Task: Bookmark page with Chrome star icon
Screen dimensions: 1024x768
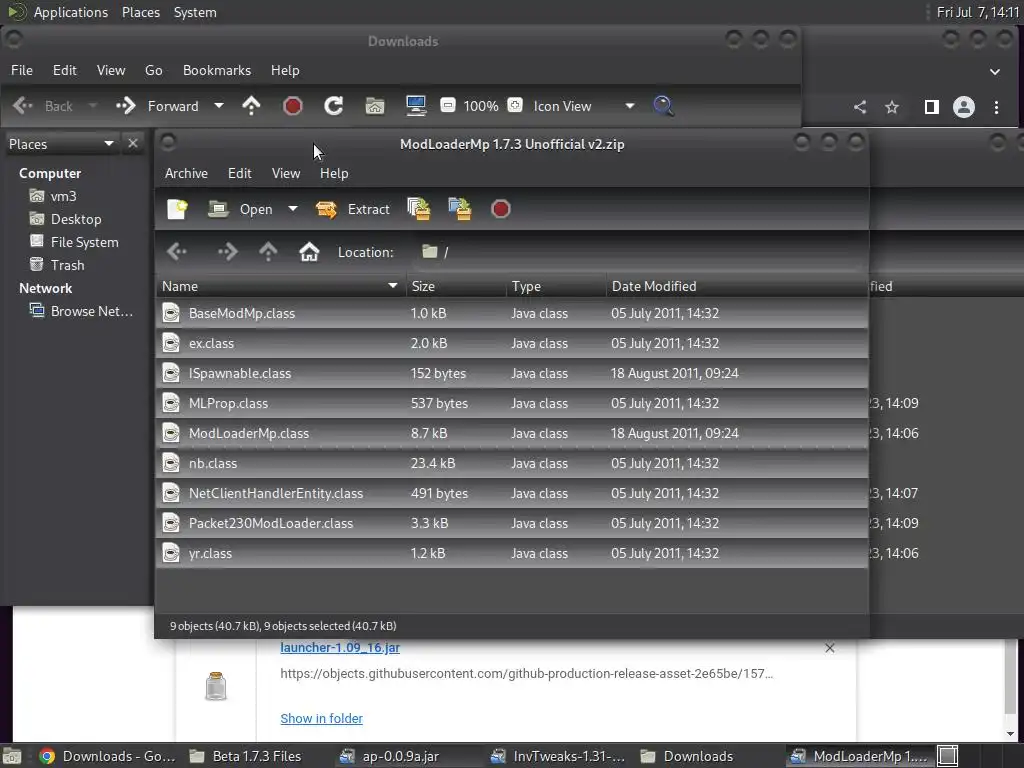Action: 891,107
